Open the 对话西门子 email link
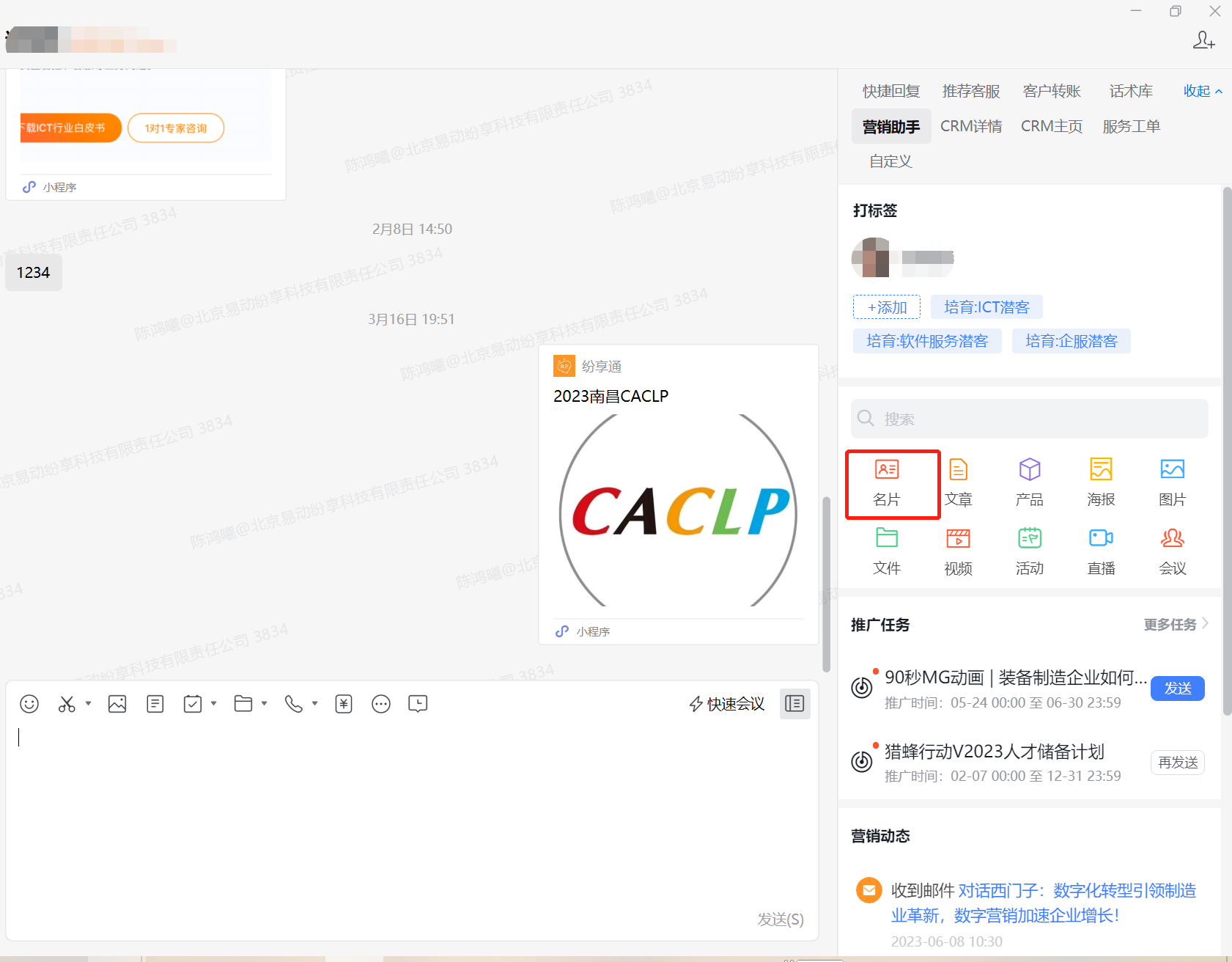This screenshot has height=962, width=1232. pos(1044,903)
